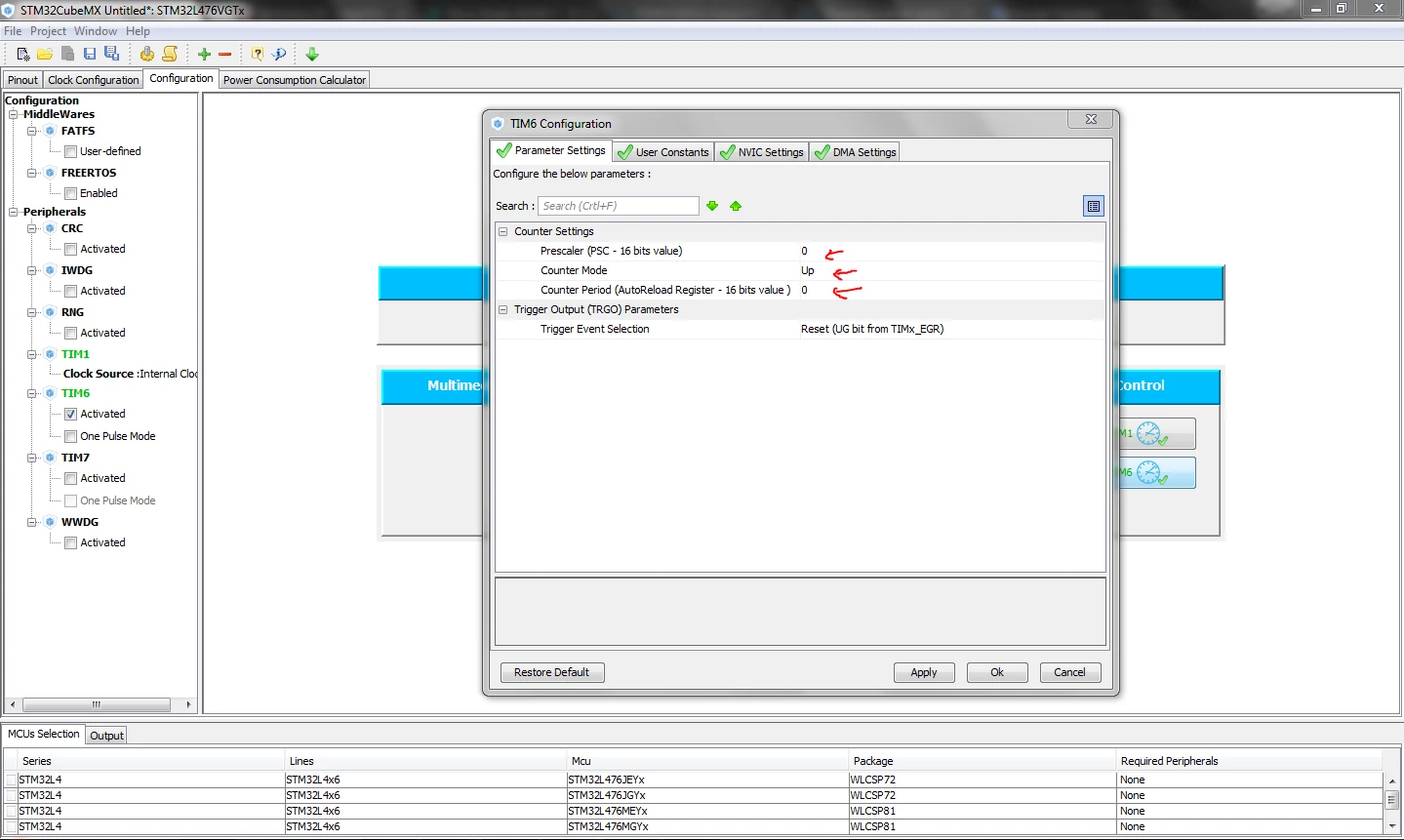Switch to the Clock Configuration tab
1404x840 pixels.
[94, 80]
